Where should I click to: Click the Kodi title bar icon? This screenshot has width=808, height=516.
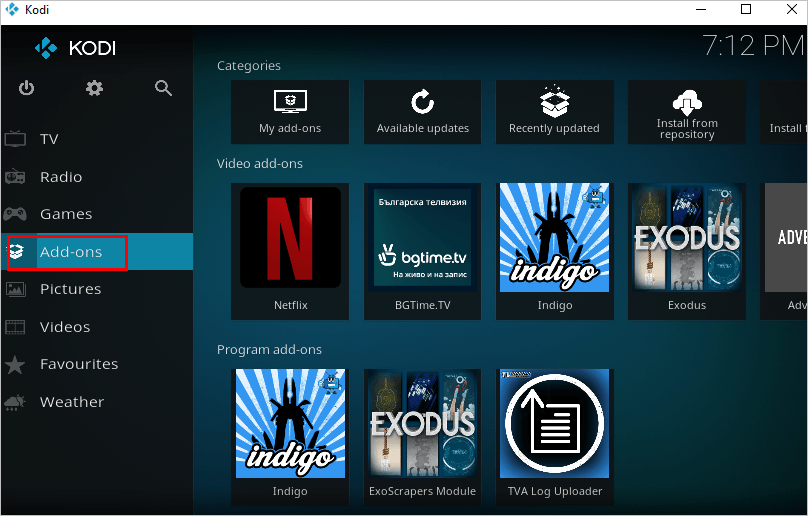click(x=12, y=10)
